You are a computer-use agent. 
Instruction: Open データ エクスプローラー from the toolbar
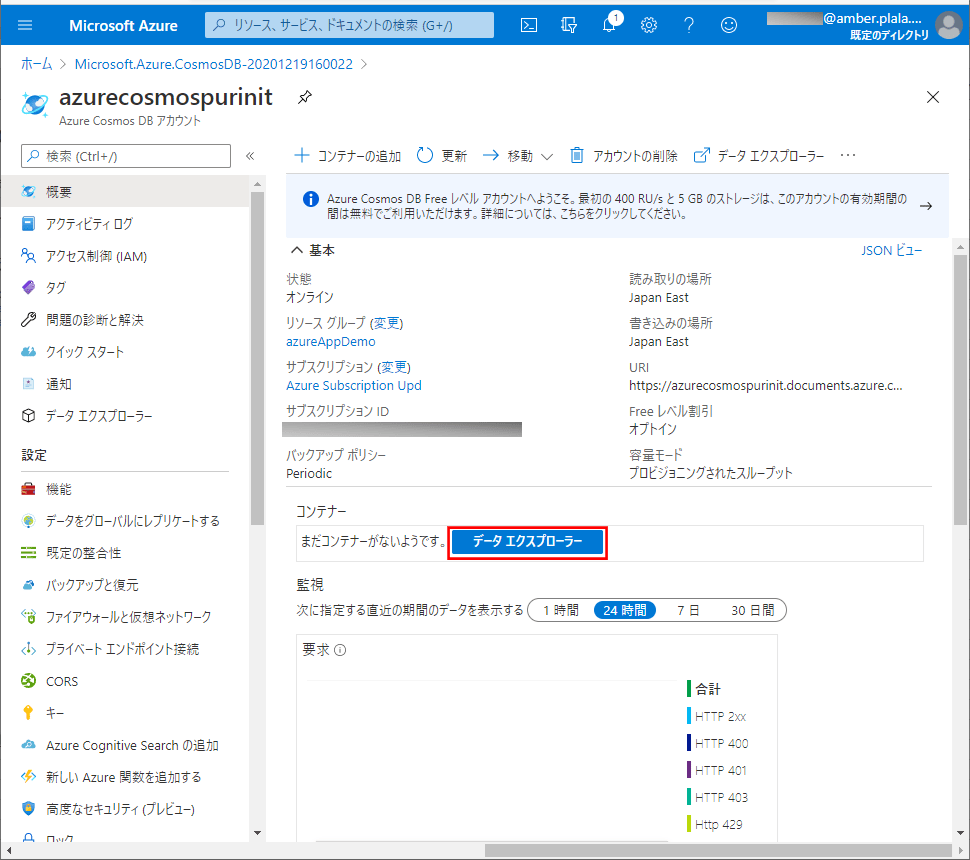[759, 156]
